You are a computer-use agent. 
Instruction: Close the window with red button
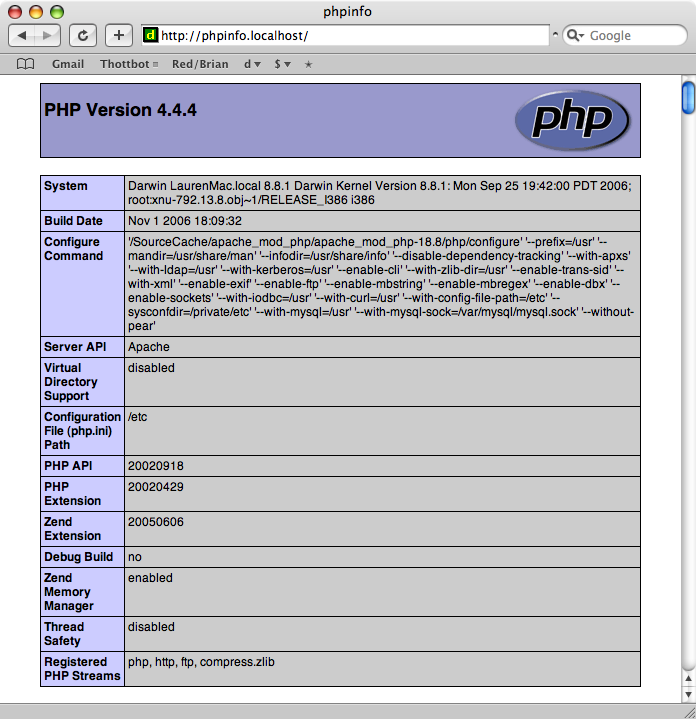(x=15, y=11)
